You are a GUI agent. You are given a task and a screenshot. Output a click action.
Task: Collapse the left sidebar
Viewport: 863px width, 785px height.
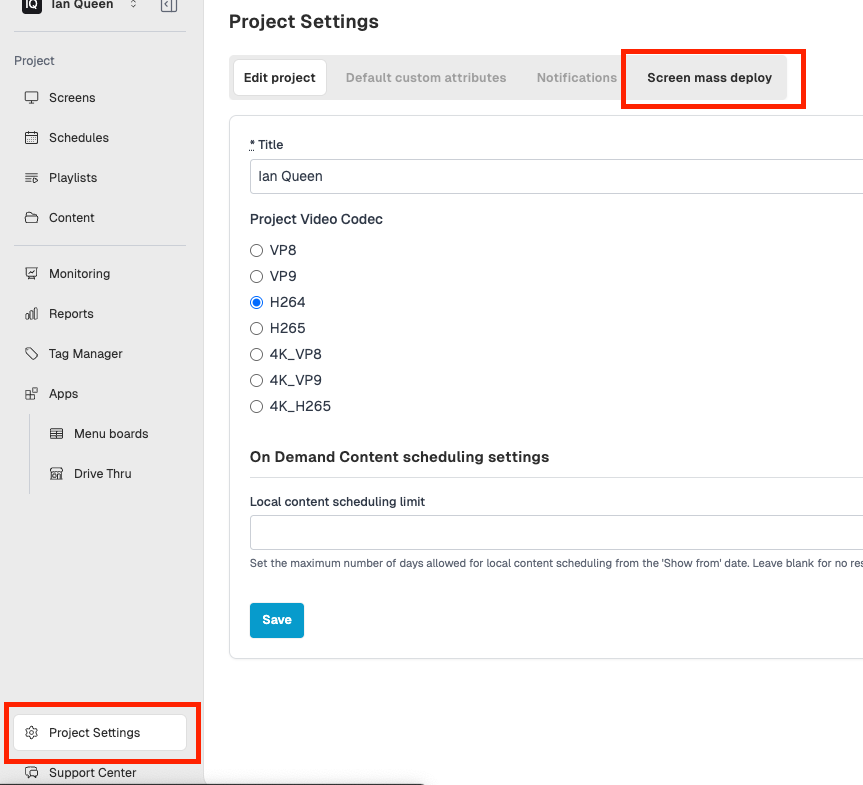click(x=168, y=6)
